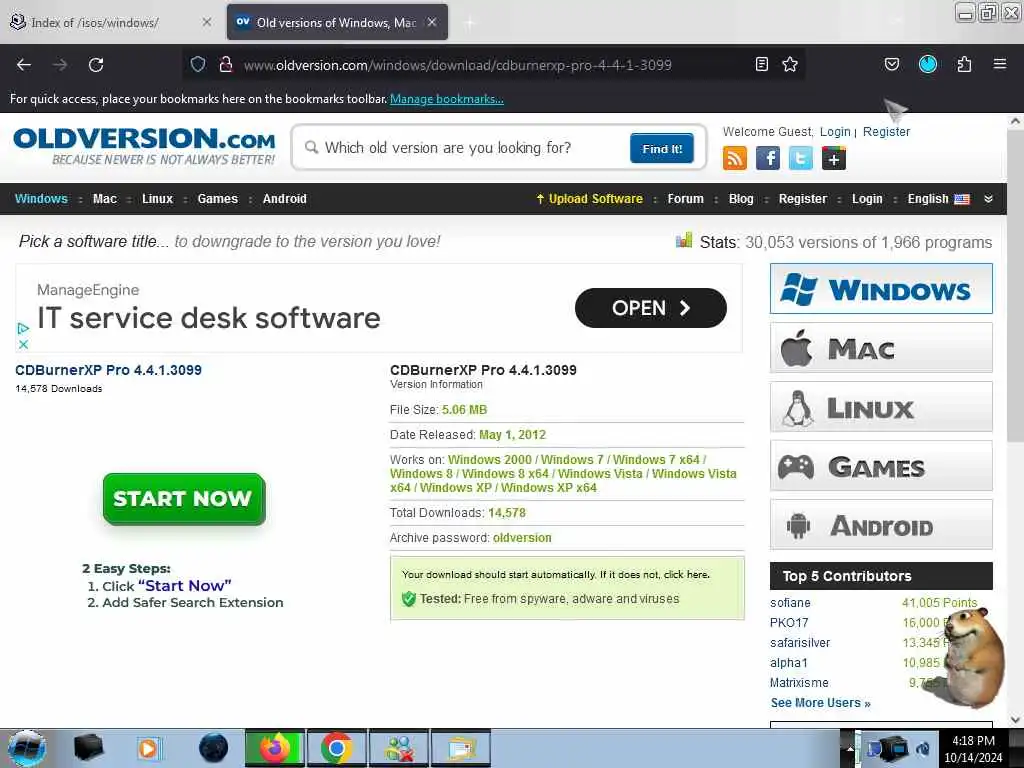Select Android in navigation bar

coord(284,199)
